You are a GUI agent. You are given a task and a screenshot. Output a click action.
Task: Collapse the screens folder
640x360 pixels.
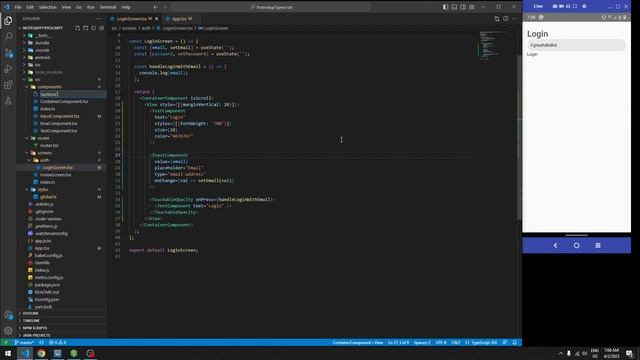[44, 153]
